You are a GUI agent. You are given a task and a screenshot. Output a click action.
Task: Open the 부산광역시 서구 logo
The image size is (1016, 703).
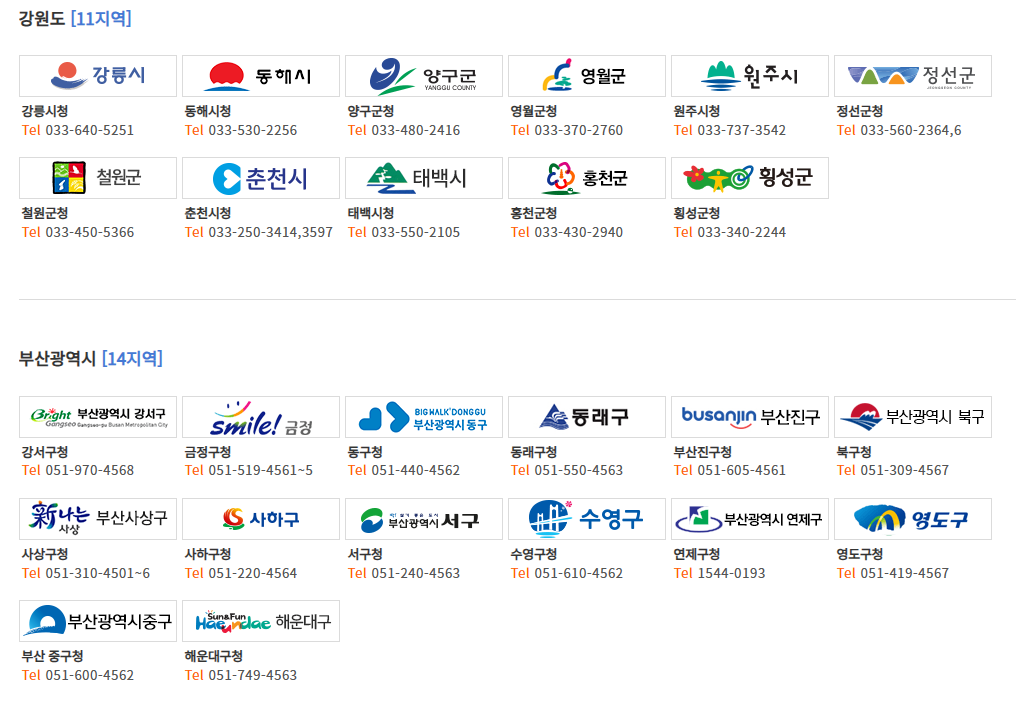(x=424, y=518)
